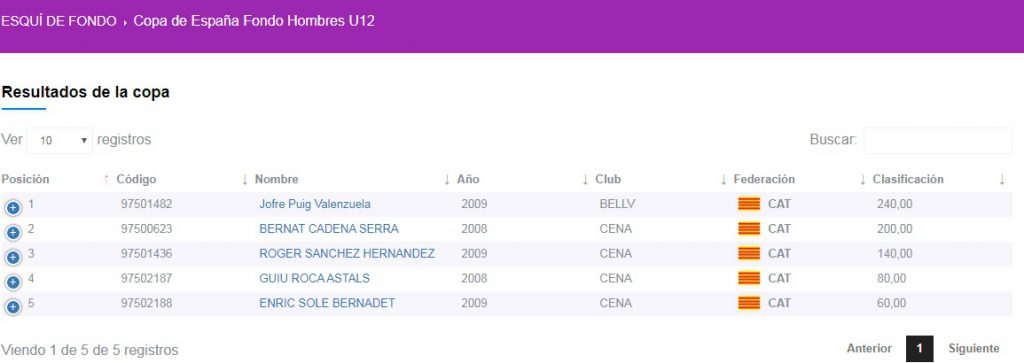This screenshot has height=363, width=1024.
Task: Open row details for position 3
Action: point(12,257)
